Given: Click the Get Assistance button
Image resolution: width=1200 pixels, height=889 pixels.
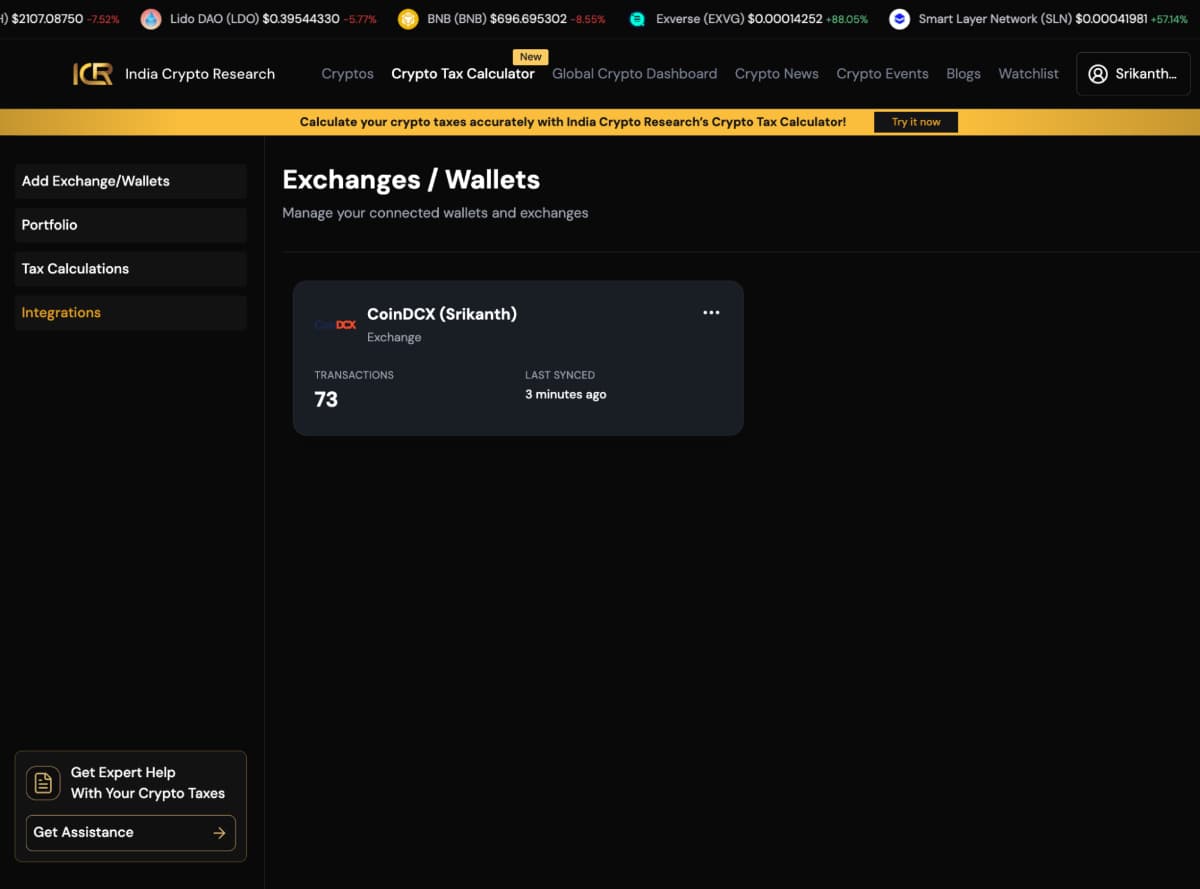Looking at the screenshot, I should tap(130, 832).
